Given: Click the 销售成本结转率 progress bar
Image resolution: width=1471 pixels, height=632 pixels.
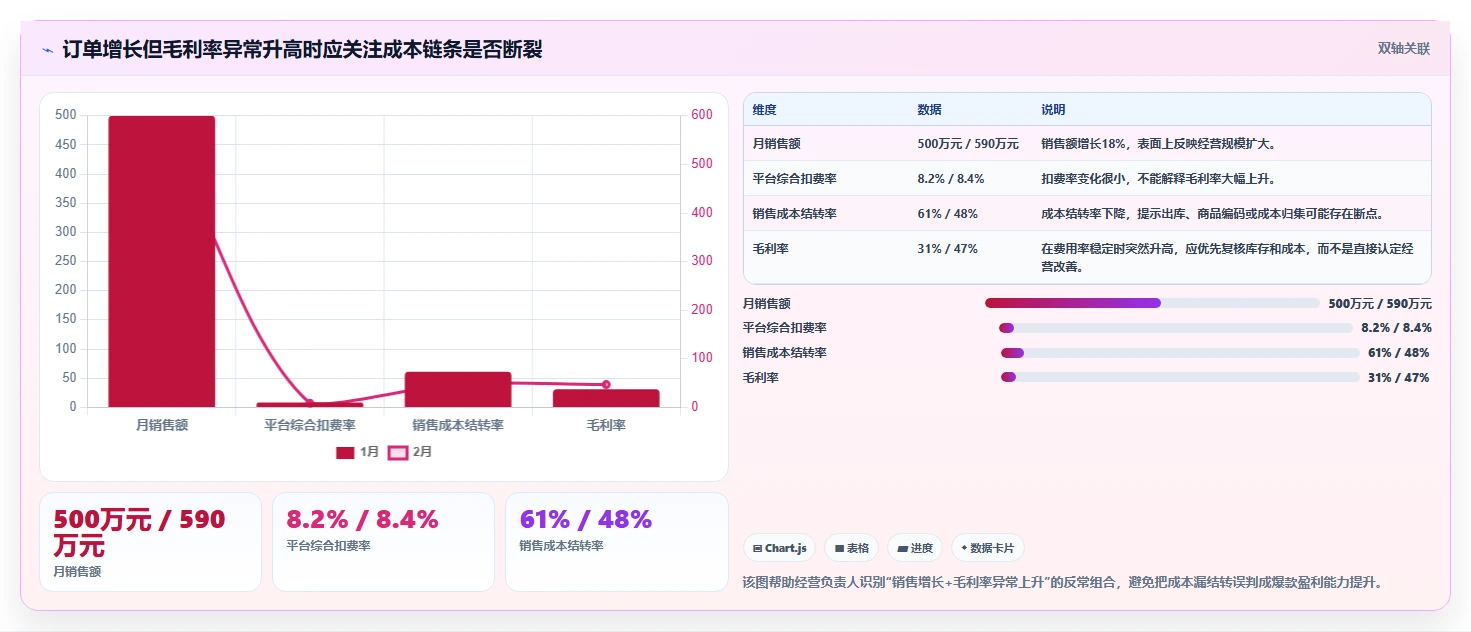Looking at the screenshot, I should pyautogui.click(x=1180, y=353).
